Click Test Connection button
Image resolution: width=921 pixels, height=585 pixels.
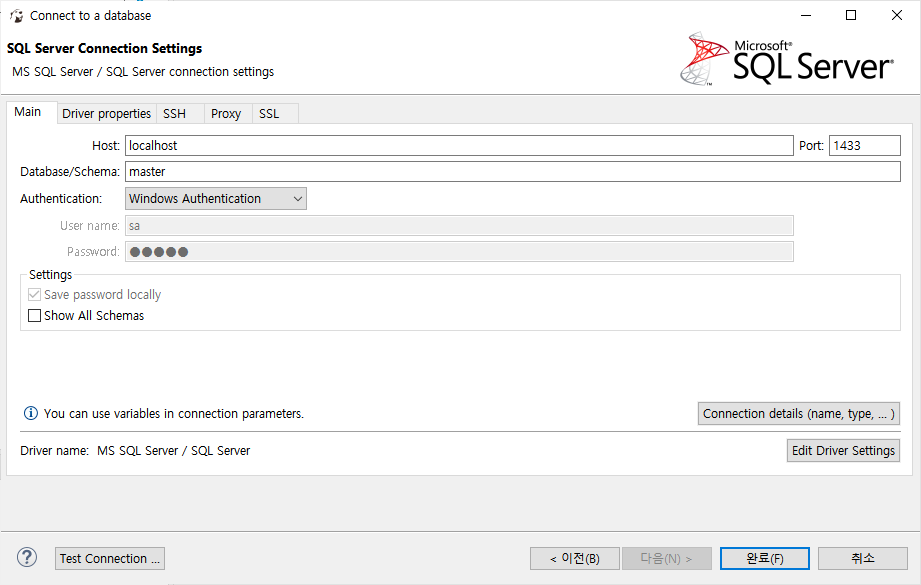click(110, 559)
